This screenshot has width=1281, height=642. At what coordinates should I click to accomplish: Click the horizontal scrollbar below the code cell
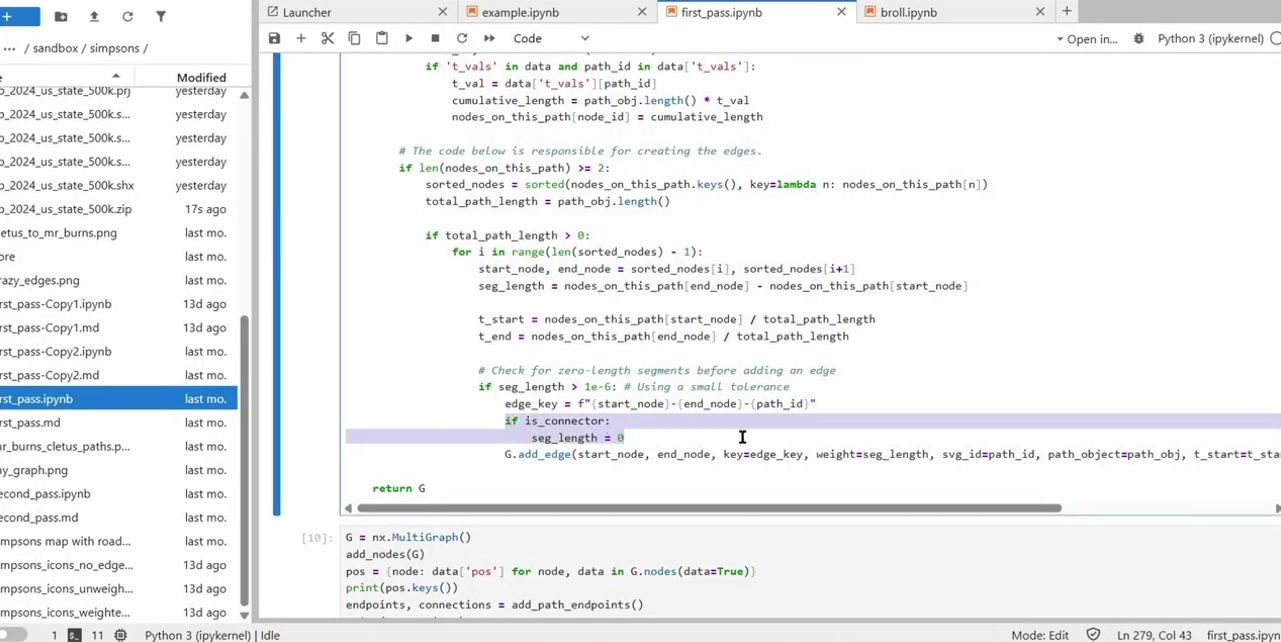coord(700,508)
